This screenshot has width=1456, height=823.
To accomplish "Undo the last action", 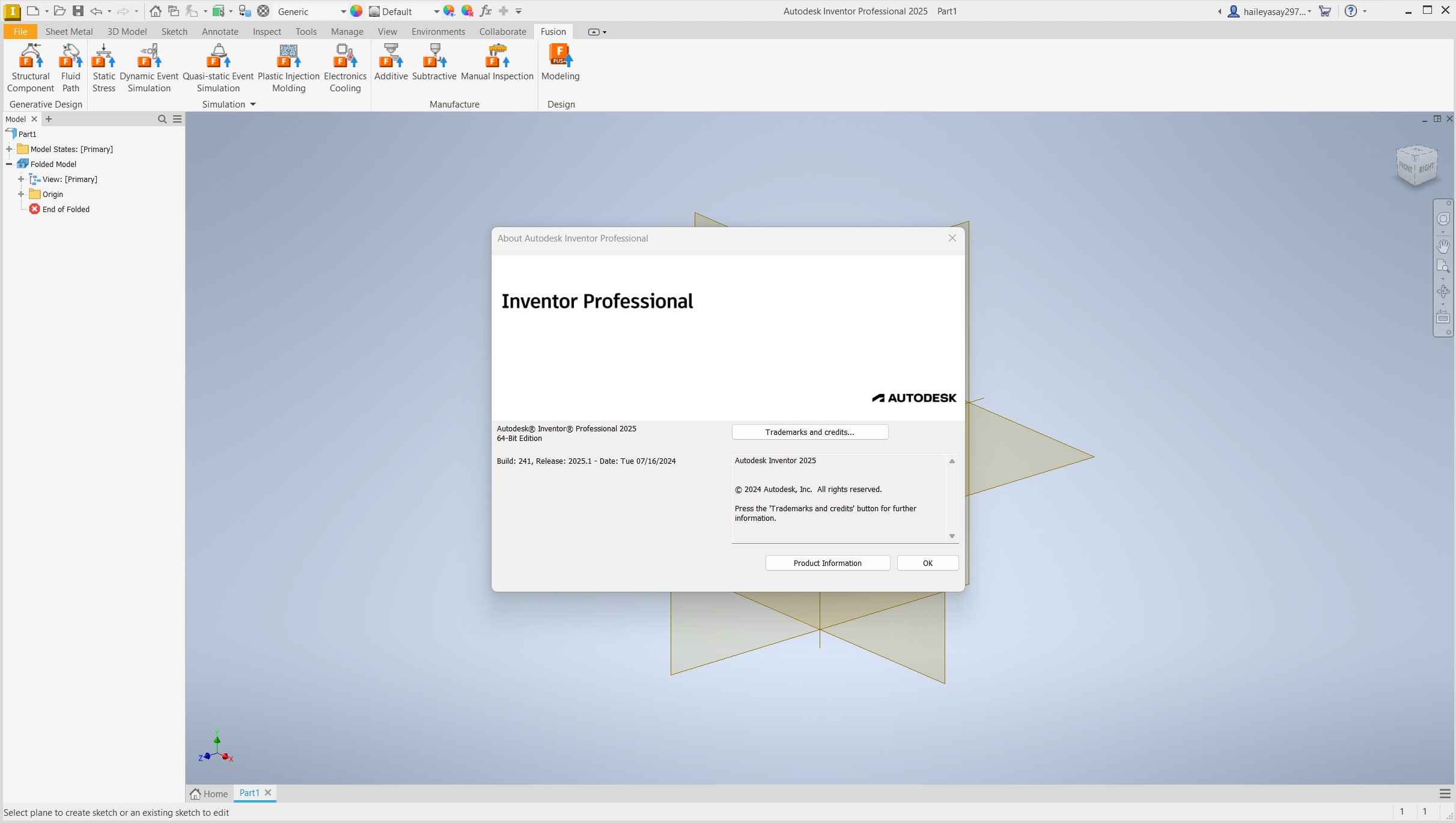I will click(96, 11).
